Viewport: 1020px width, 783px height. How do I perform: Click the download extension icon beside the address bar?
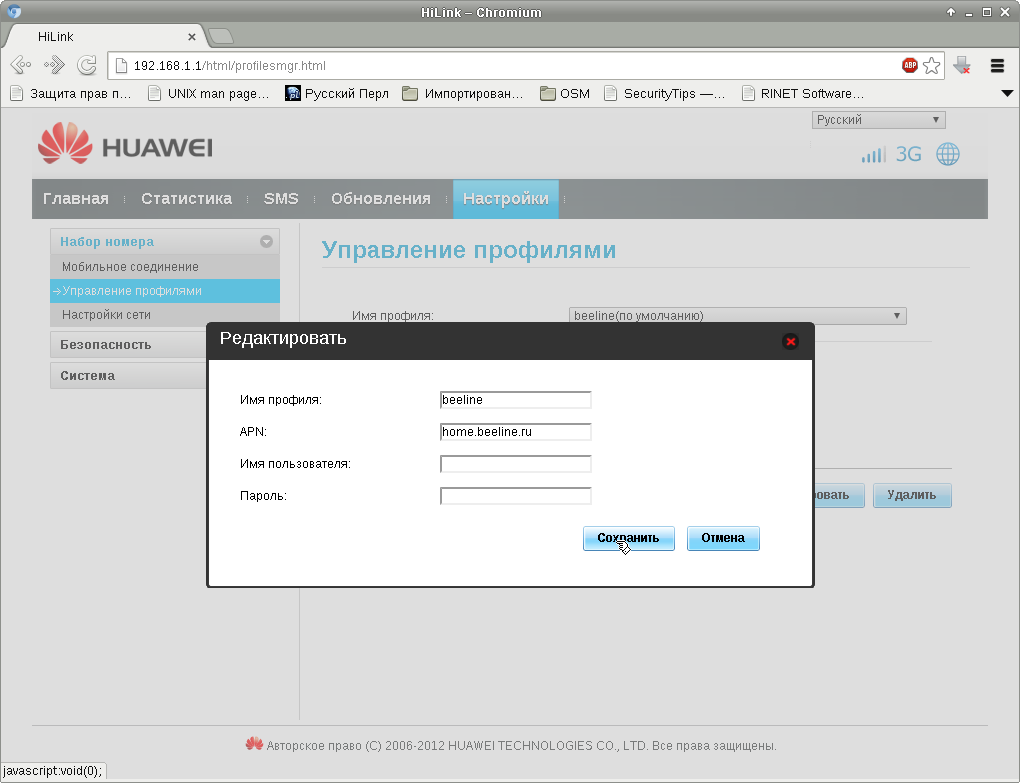(962, 65)
